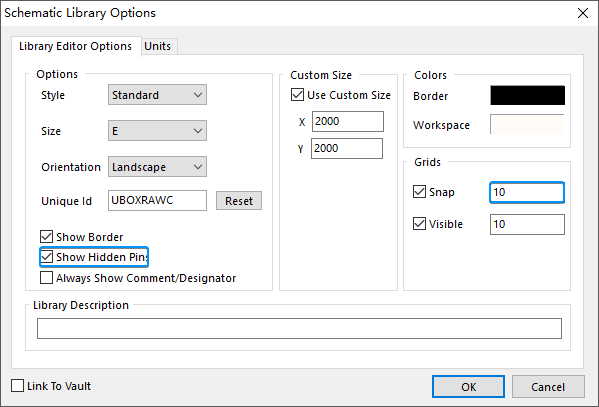Reset the Unique Id

(239, 201)
